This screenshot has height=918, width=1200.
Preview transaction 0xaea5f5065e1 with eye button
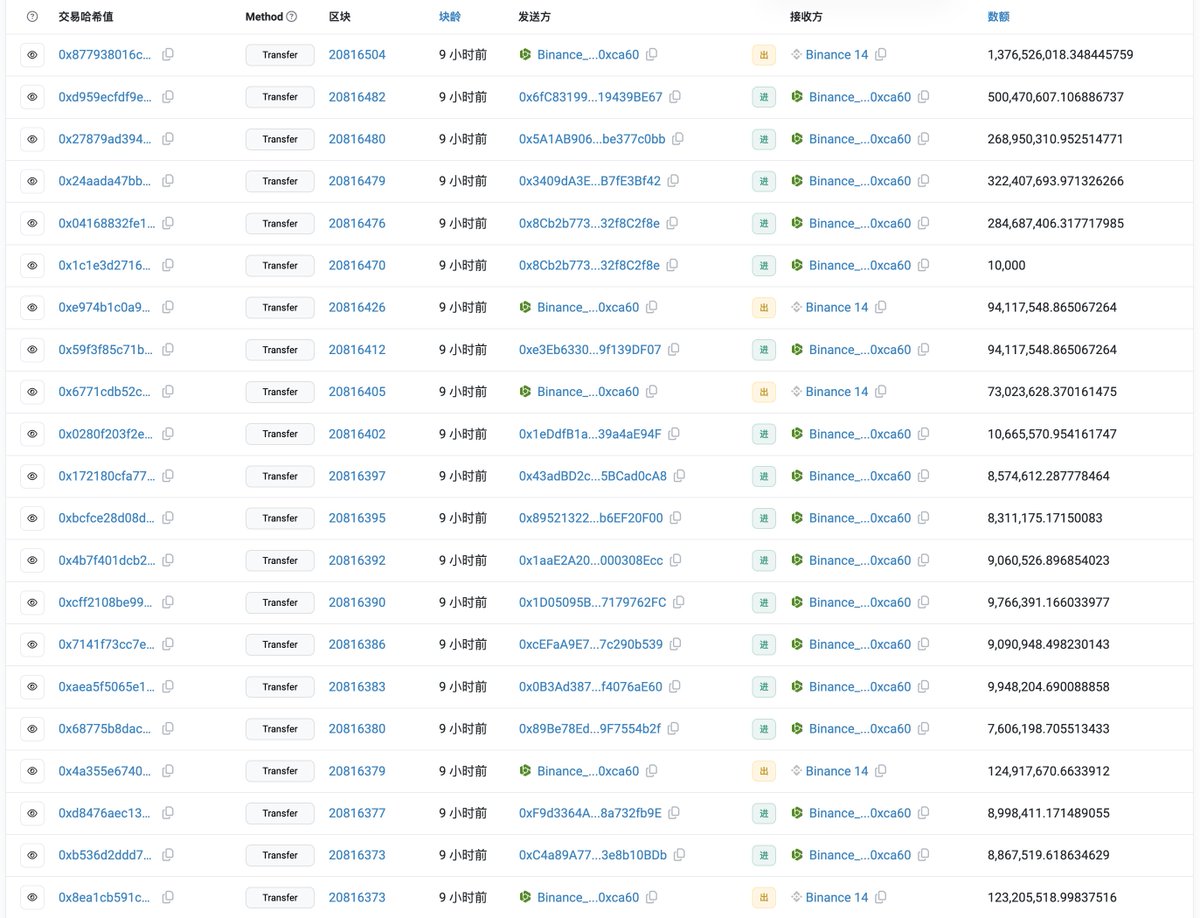pos(32,687)
